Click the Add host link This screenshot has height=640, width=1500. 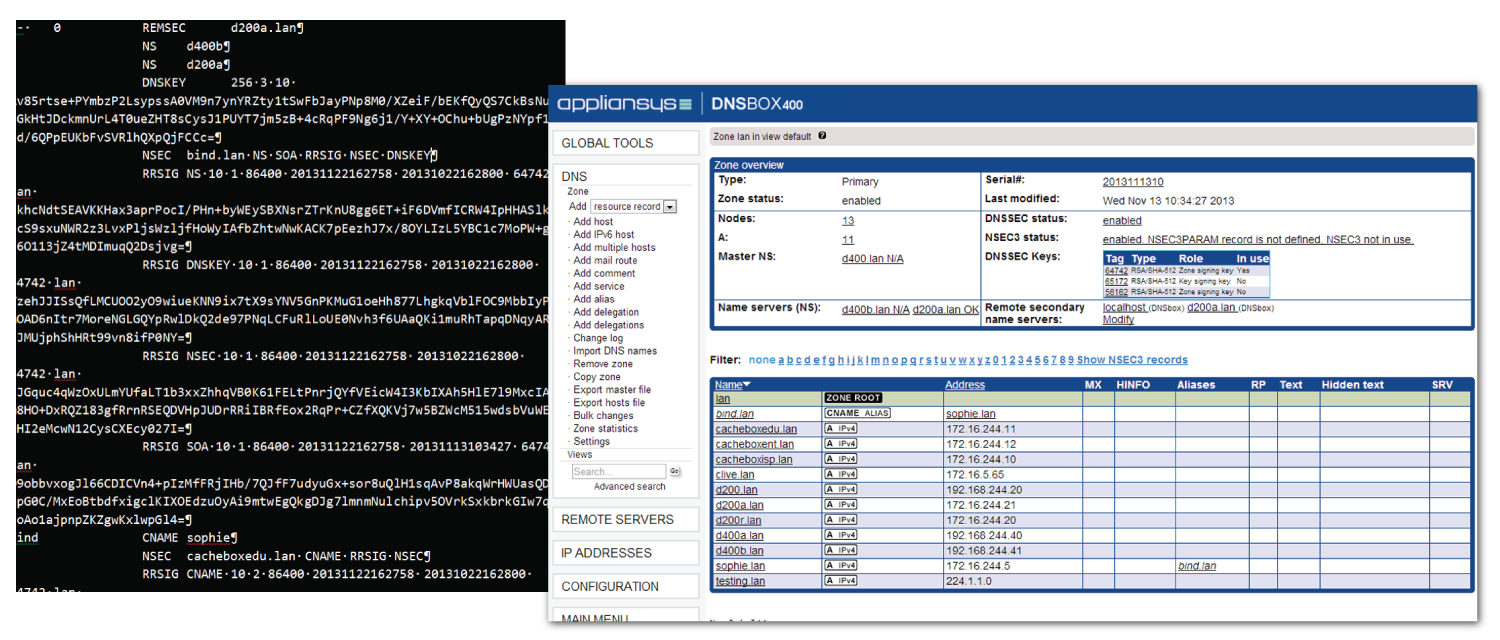[x=593, y=222]
